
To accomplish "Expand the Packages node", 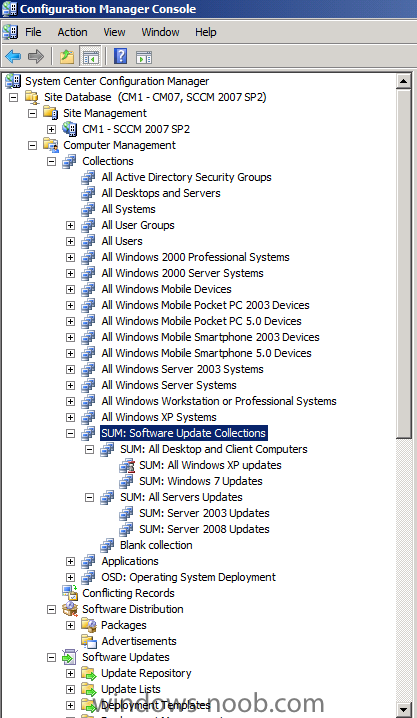I will tap(70, 625).
